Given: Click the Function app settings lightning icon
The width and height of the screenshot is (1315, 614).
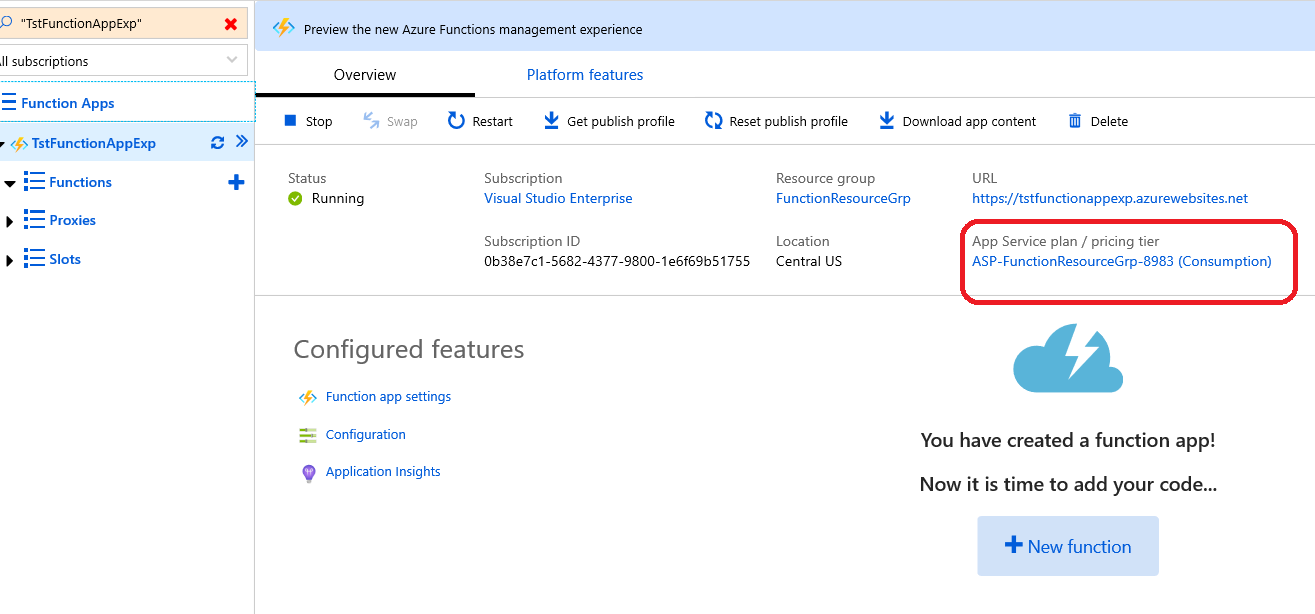Looking at the screenshot, I should coord(308,397).
